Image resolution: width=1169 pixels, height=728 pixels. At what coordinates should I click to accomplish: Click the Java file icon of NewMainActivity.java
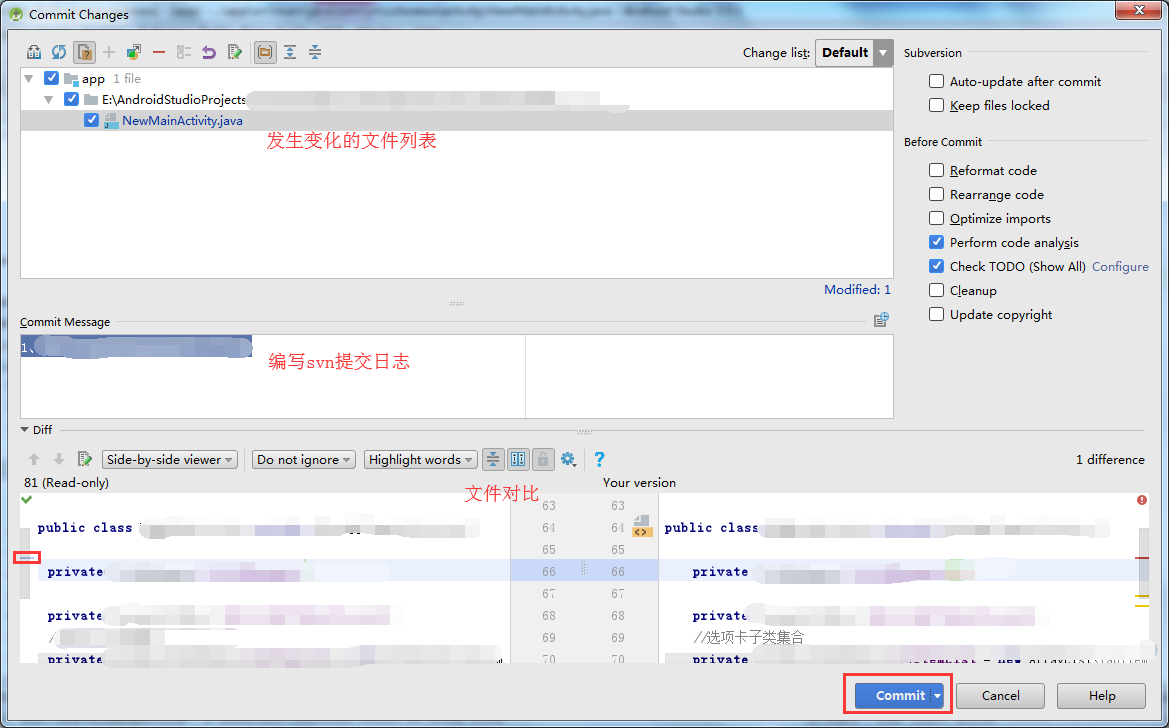click(110, 121)
